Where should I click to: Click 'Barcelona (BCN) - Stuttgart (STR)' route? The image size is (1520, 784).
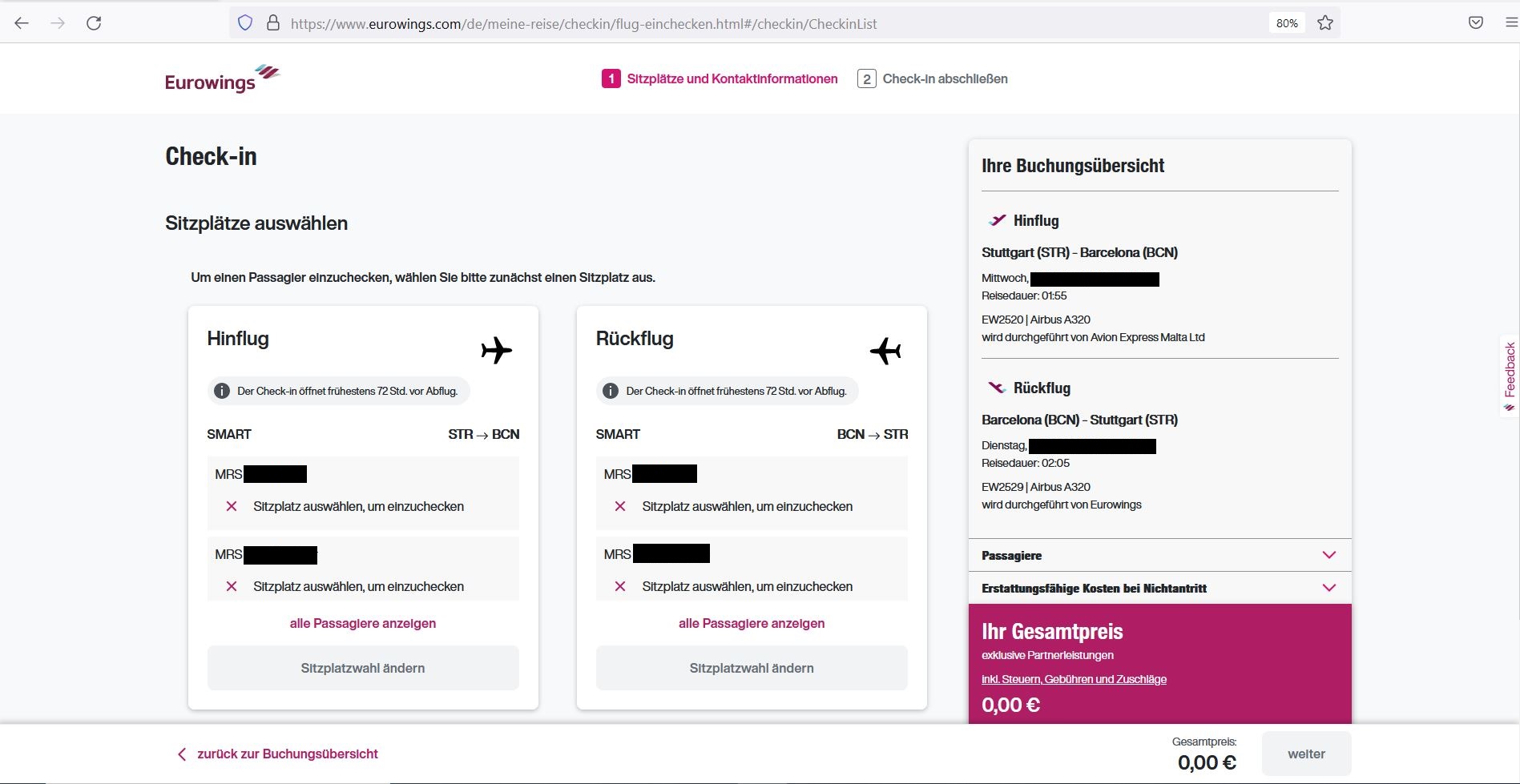[1079, 420]
